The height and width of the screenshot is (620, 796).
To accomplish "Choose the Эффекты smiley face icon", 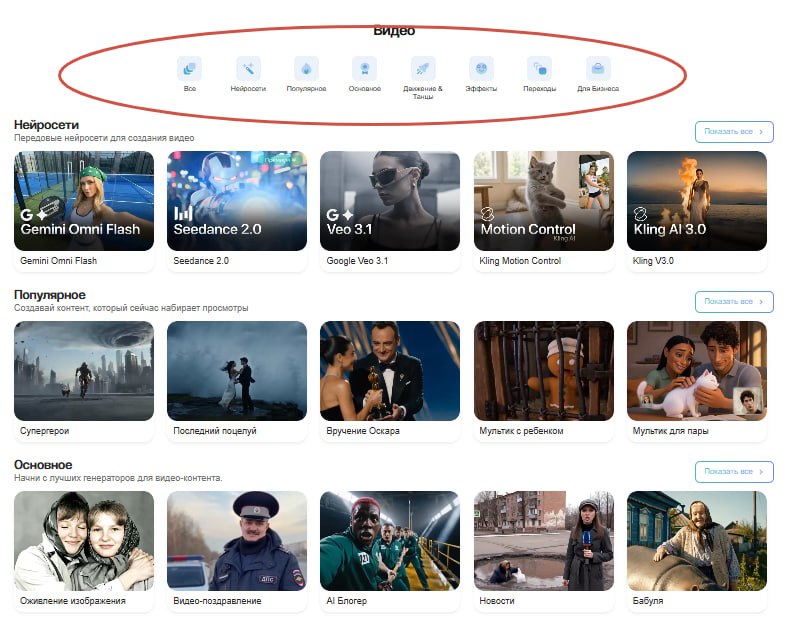I will [481, 69].
